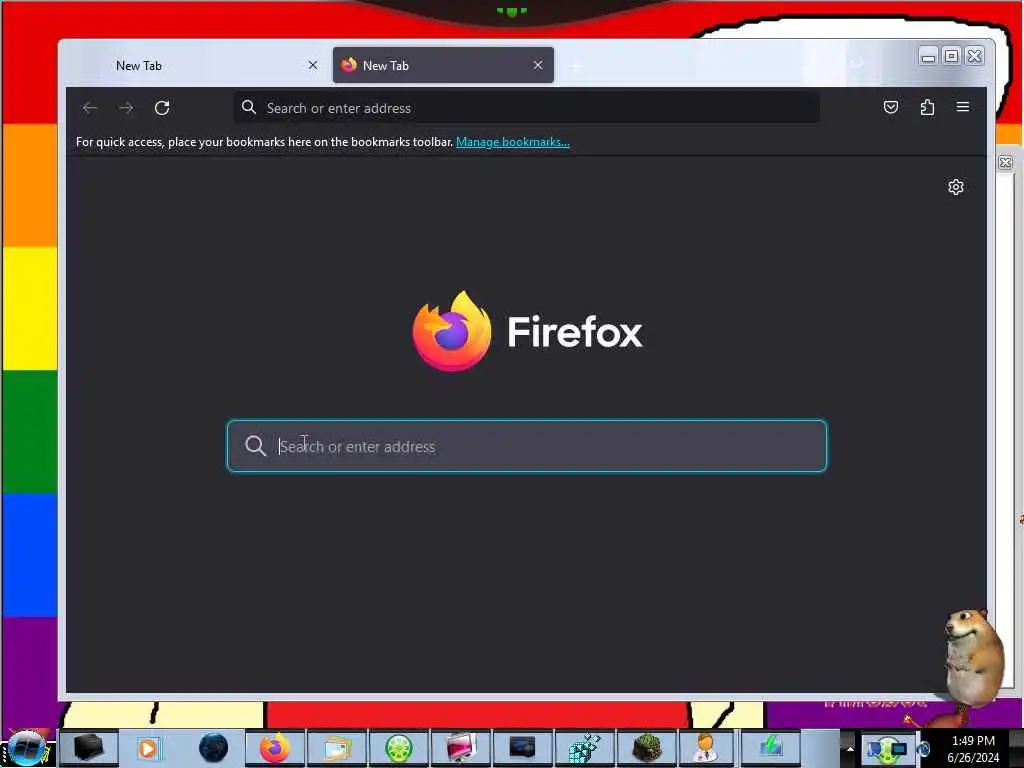Close the first New Tab
This screenshot has width=1024, height=768.
[x=313, y=65]
